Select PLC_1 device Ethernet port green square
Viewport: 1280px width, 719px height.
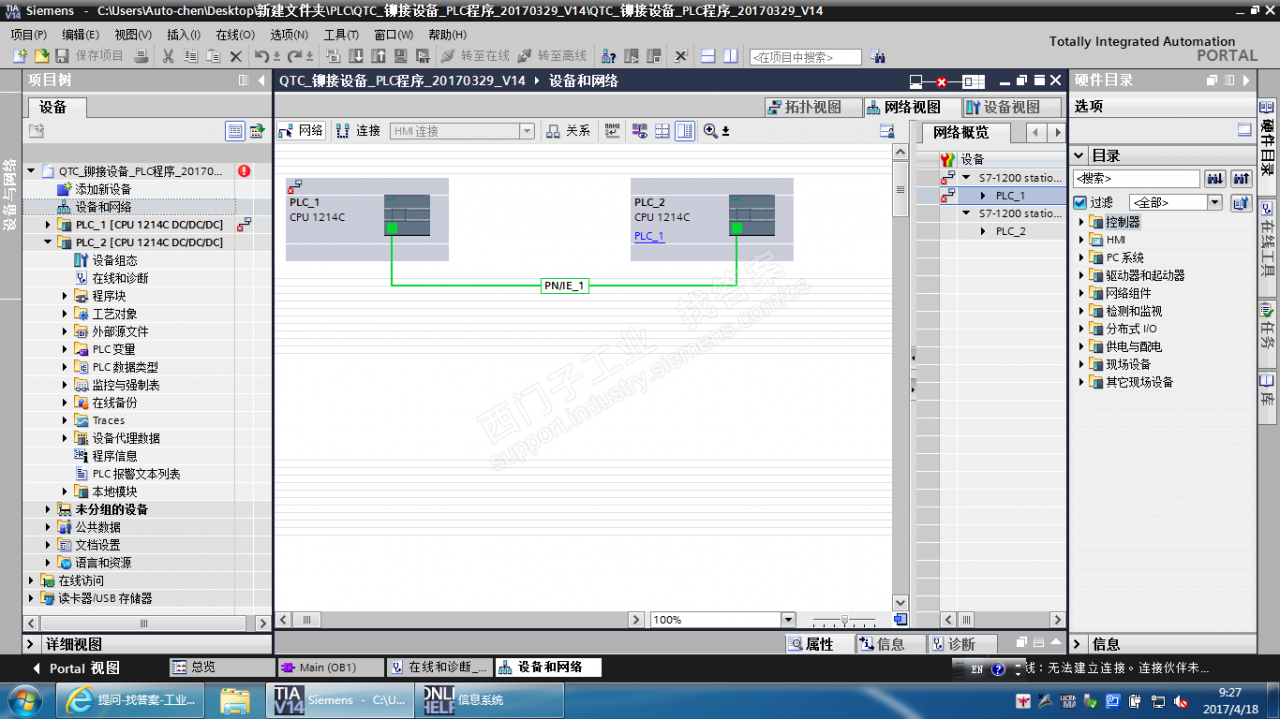[392, 228]
